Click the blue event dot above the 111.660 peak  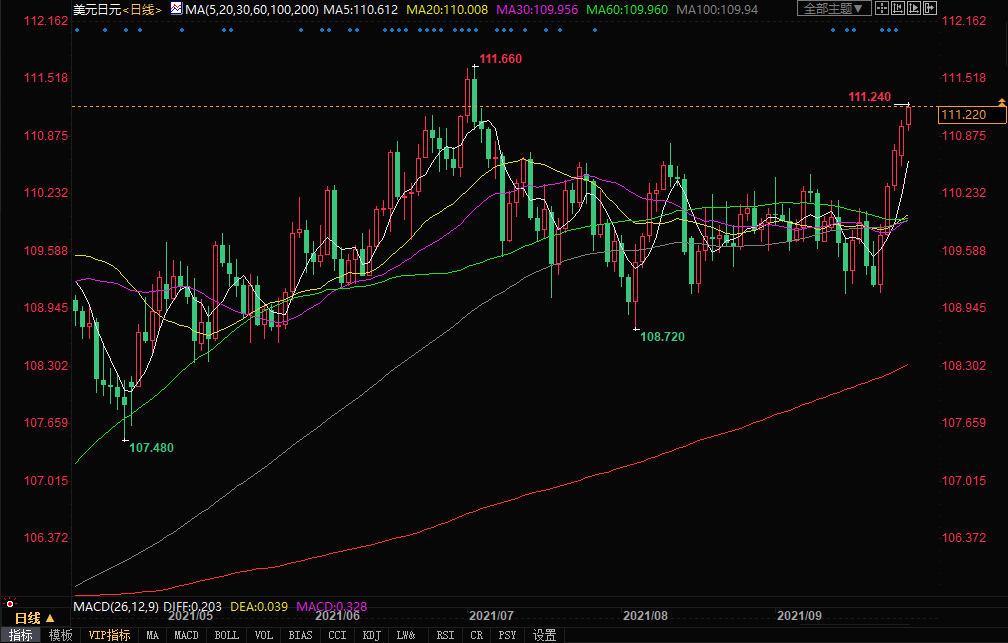click(474, 30)
